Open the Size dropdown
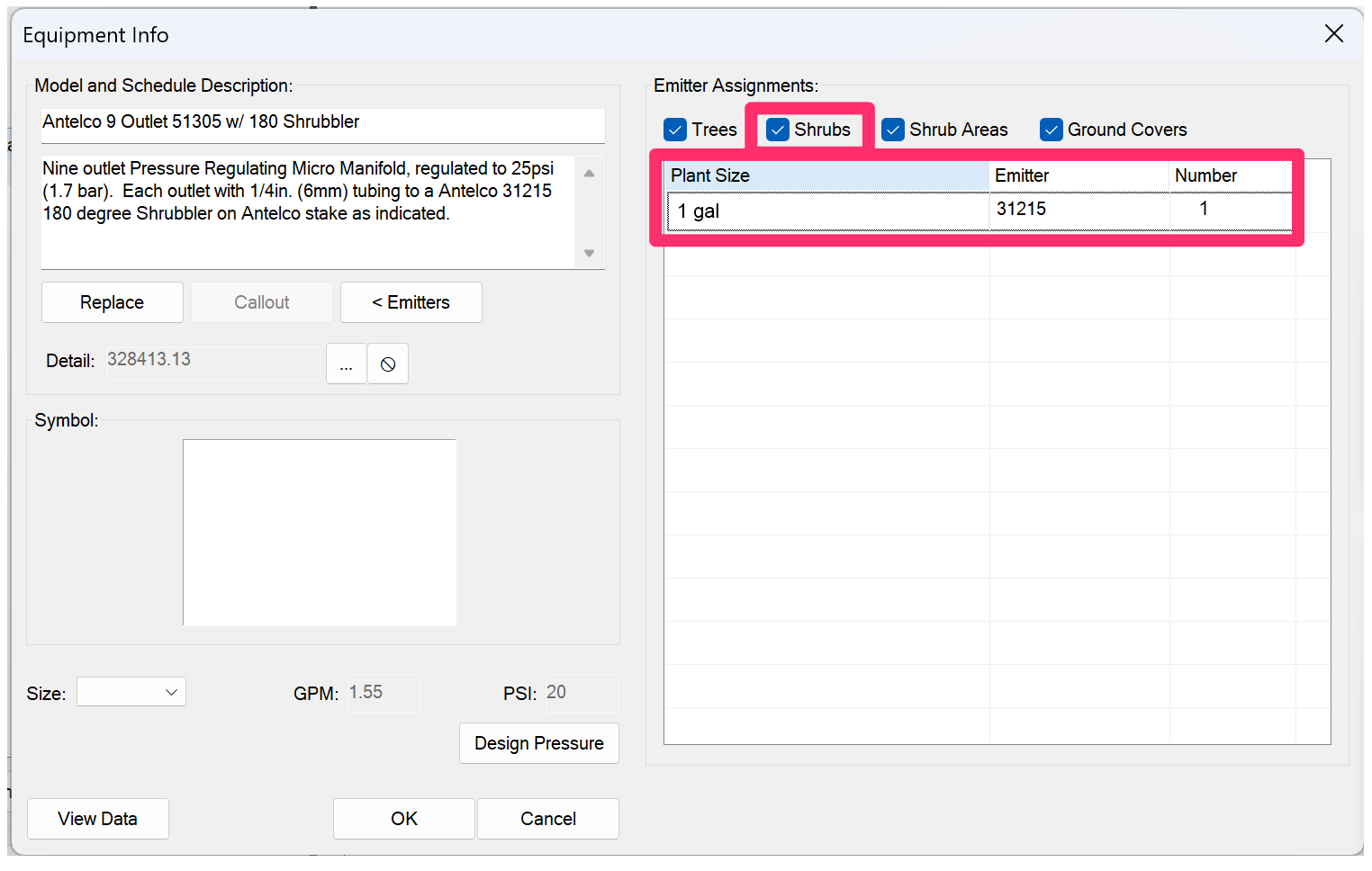The width and height of the screenshot is (1372, 871). point(131,691)
